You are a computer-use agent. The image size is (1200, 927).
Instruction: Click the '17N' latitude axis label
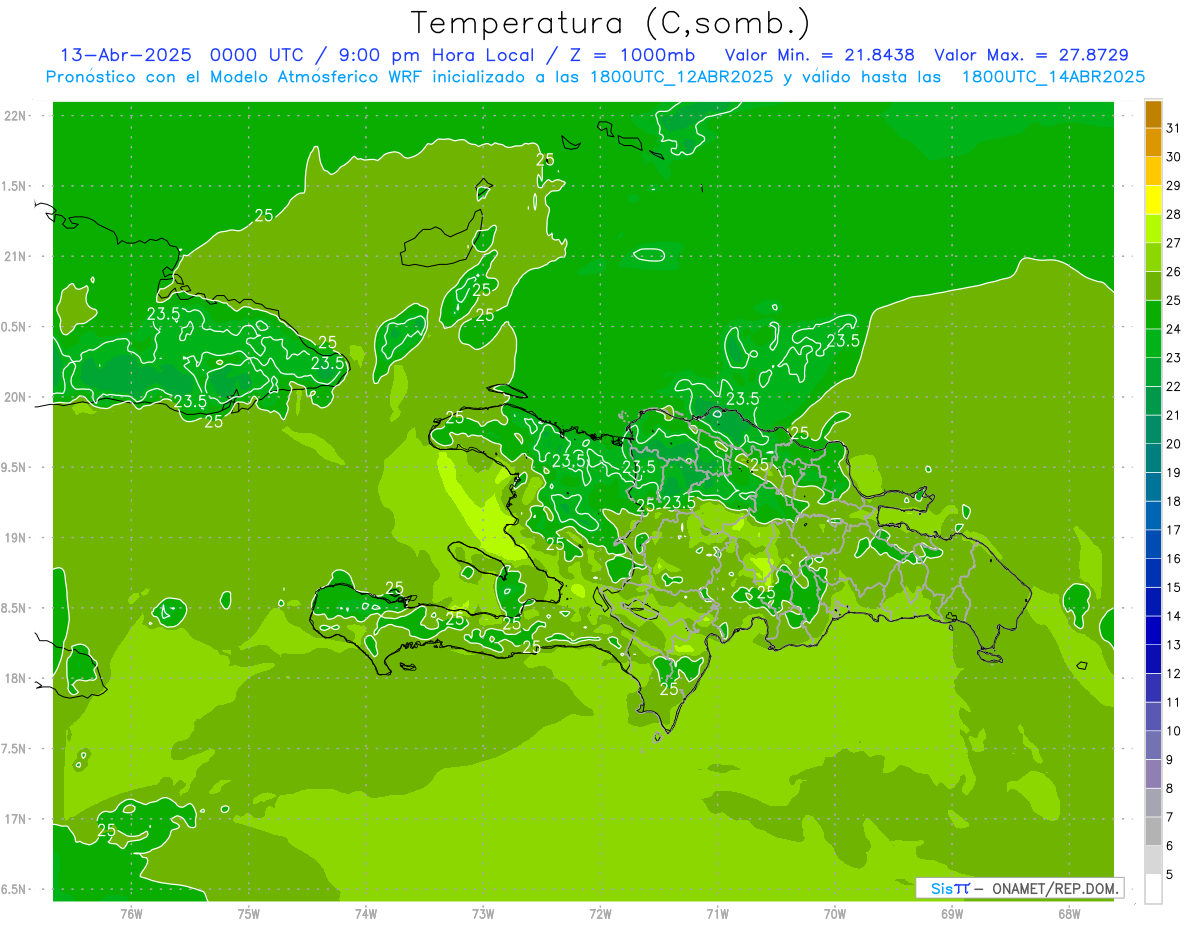(x=16, y=819)
